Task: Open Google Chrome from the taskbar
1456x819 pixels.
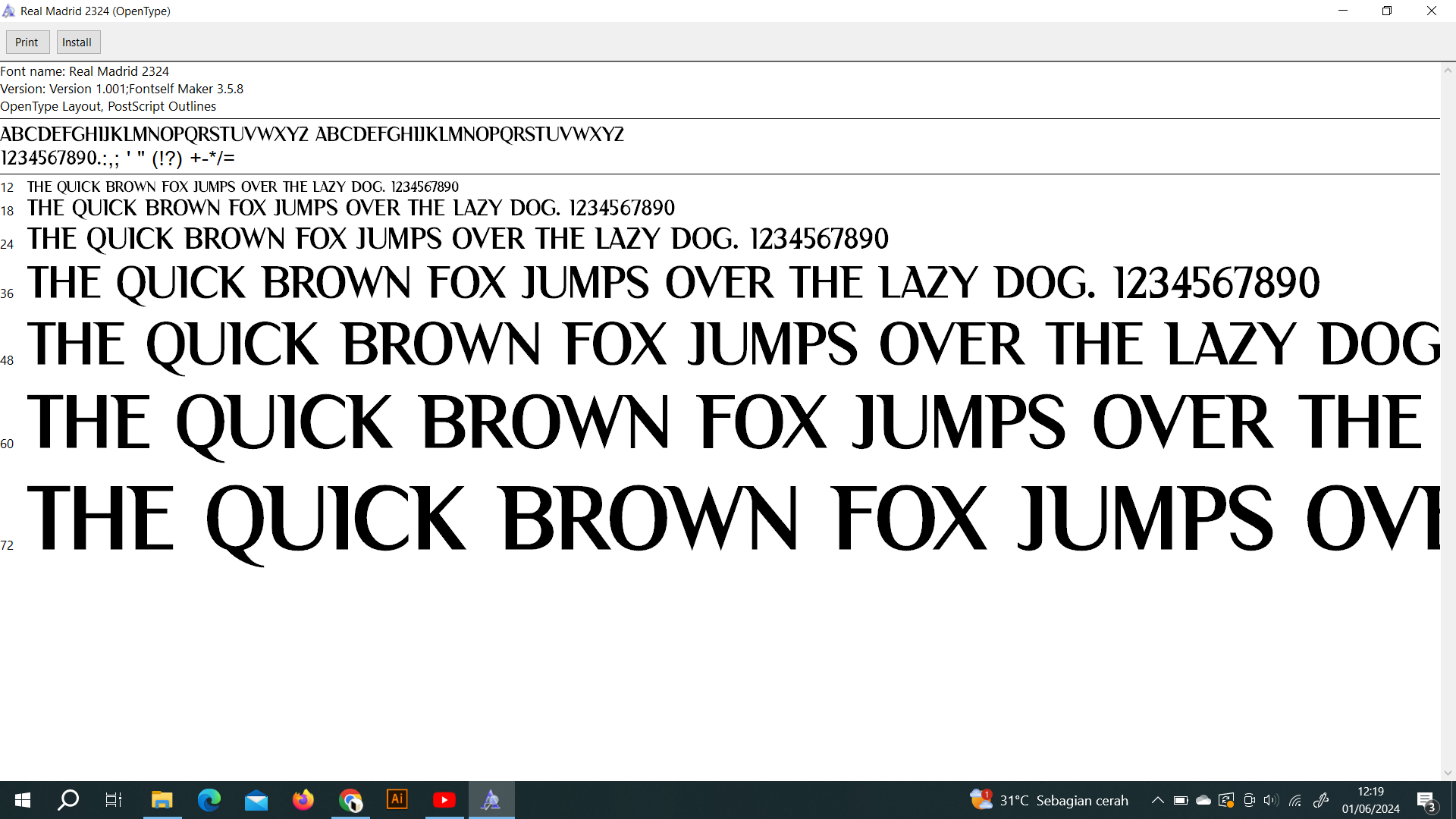Action: click(x=350, y=800)
